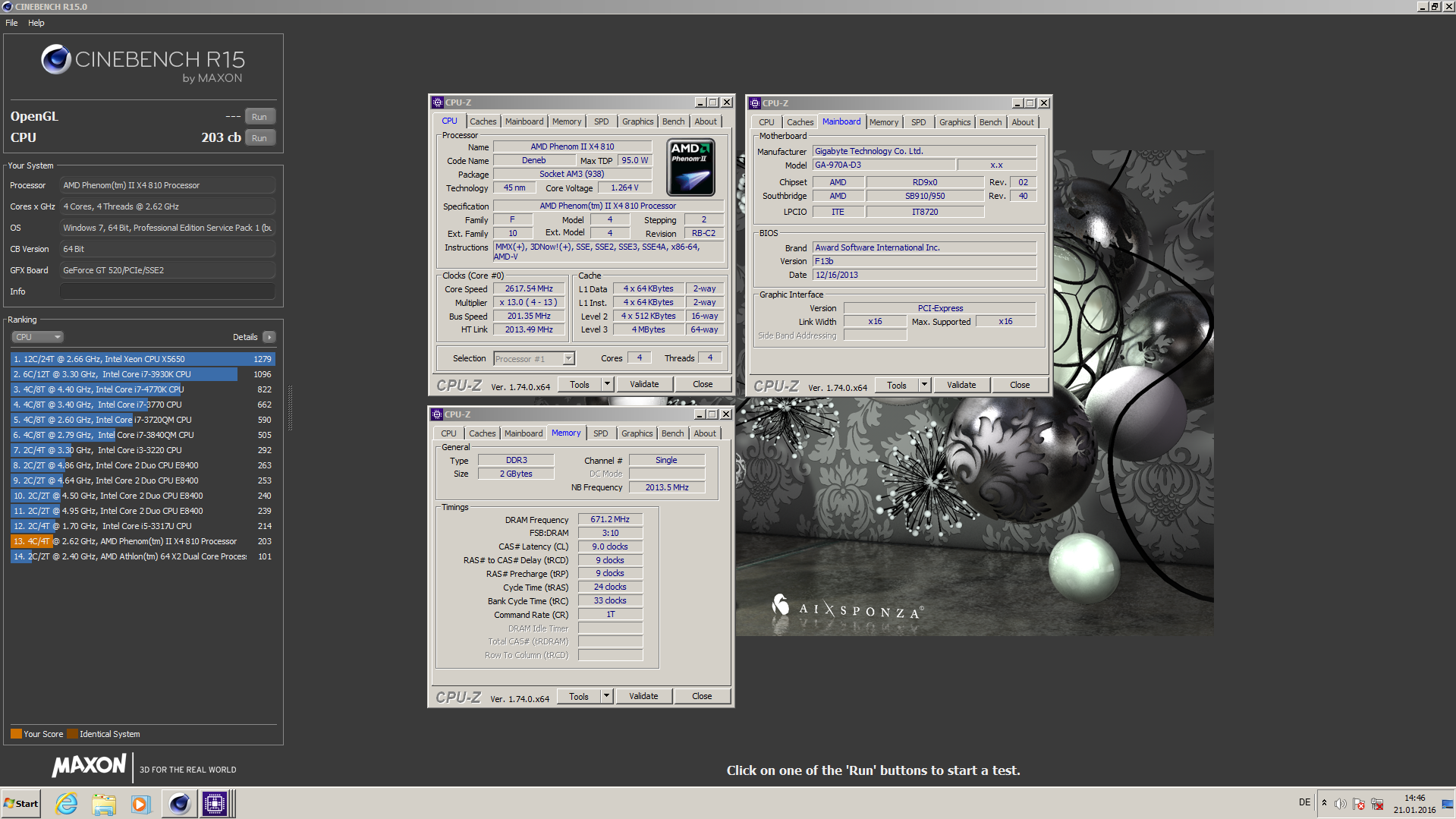1456x819 pixels.
Task: Click the BIOS Version F13b field
Action: 924,261
